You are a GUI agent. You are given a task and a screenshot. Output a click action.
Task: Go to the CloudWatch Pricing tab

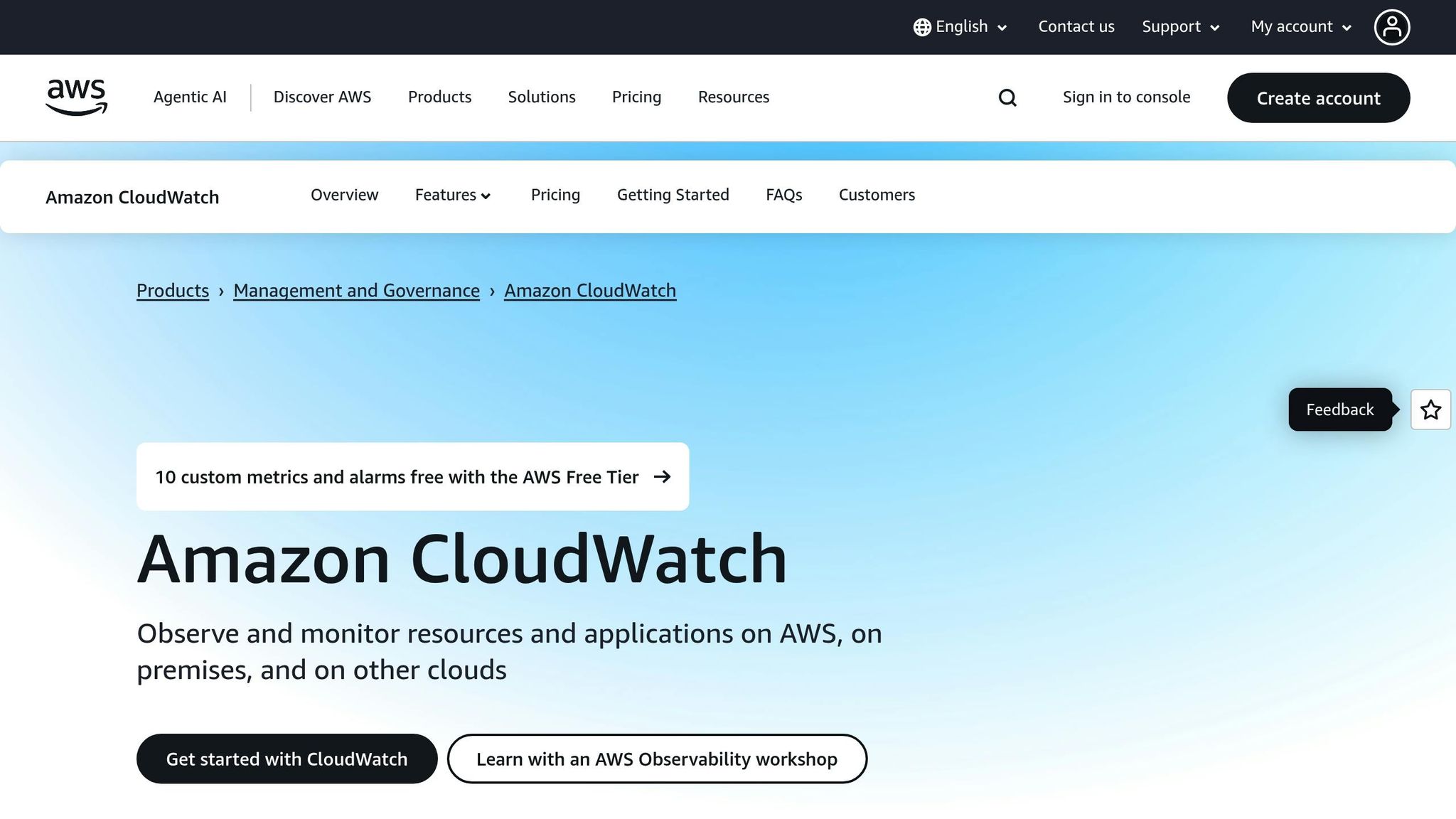(555, 195)
